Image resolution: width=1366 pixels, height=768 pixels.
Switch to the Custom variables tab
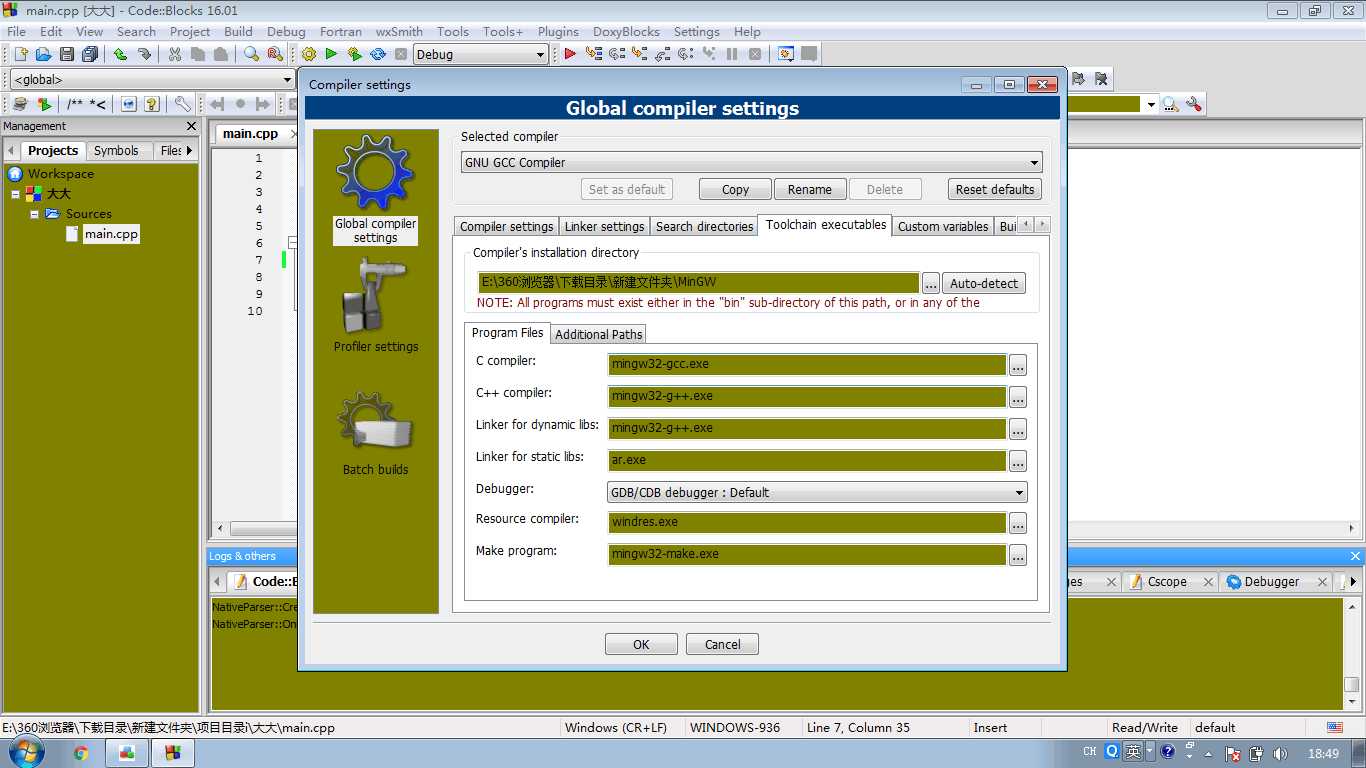943,226
